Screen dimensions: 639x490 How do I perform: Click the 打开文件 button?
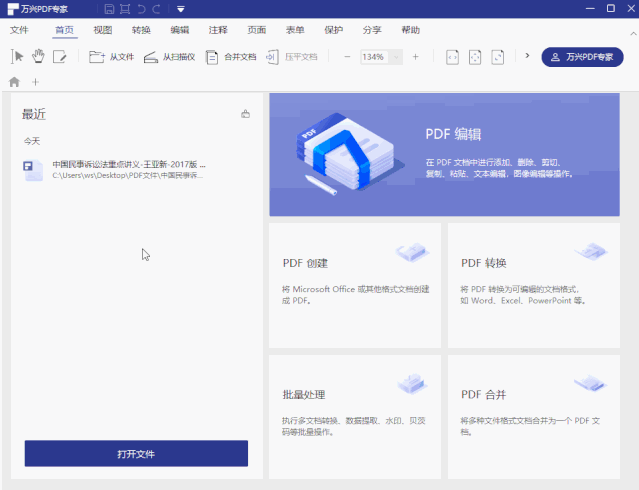[x=136, y=453]
